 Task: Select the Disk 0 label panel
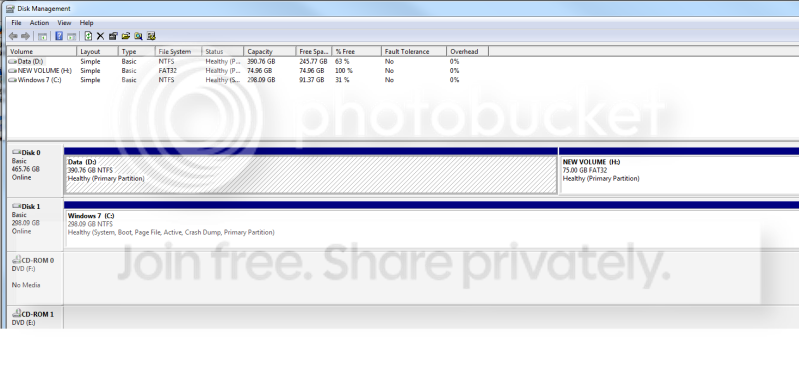point(35,171)
